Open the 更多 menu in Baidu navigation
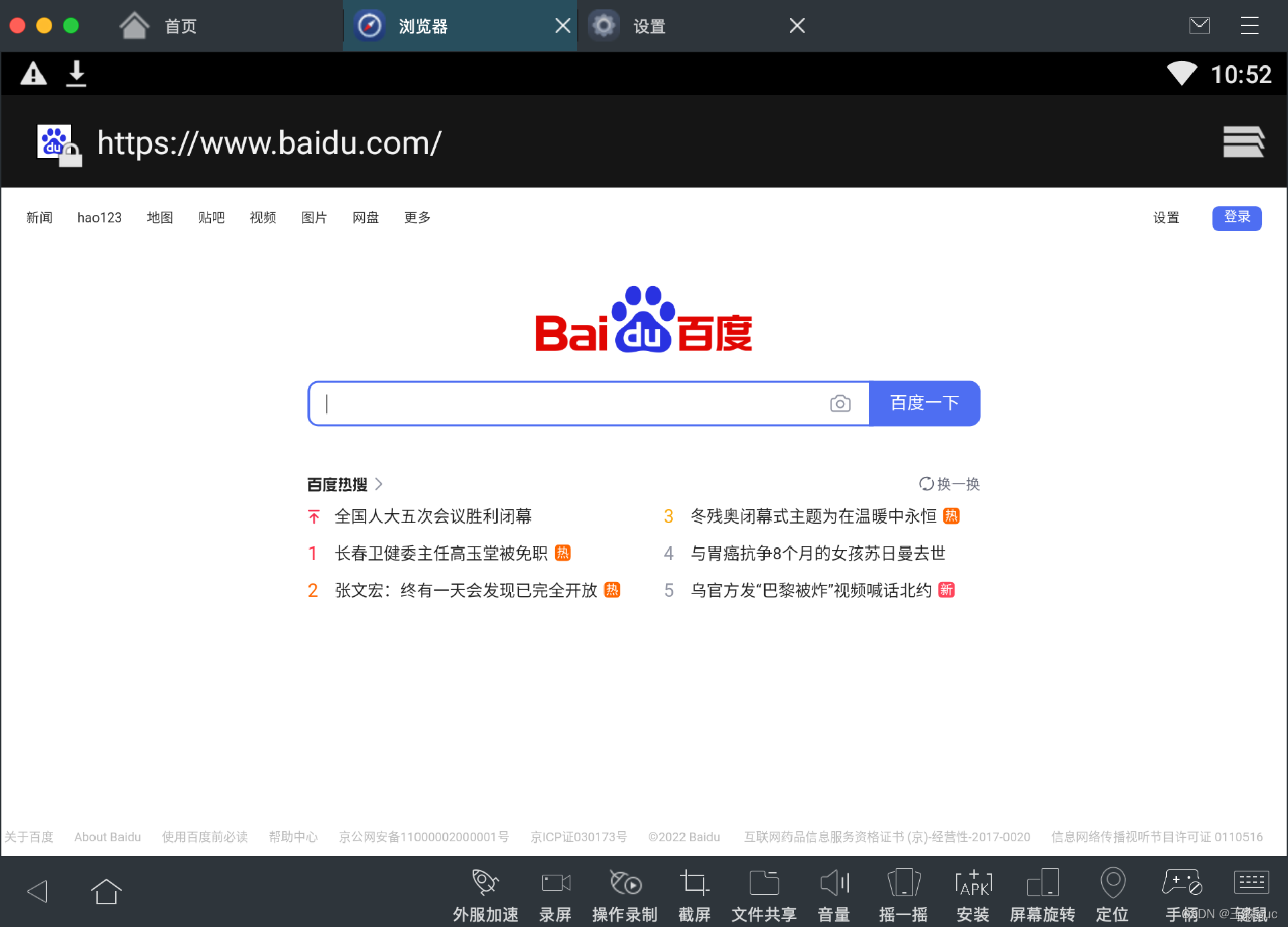This screenshot has width=1288, height=927. coord(417,218)
